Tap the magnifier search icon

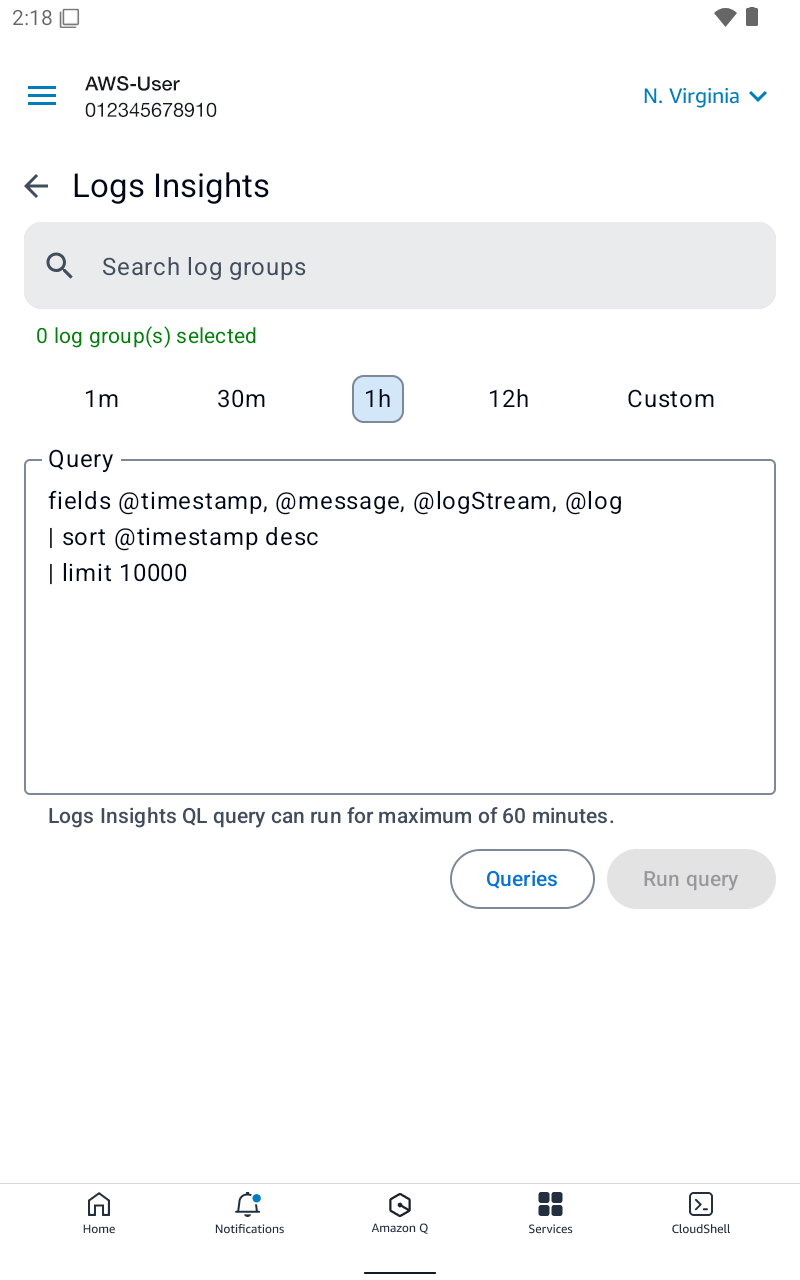click(x=60, y=266)
